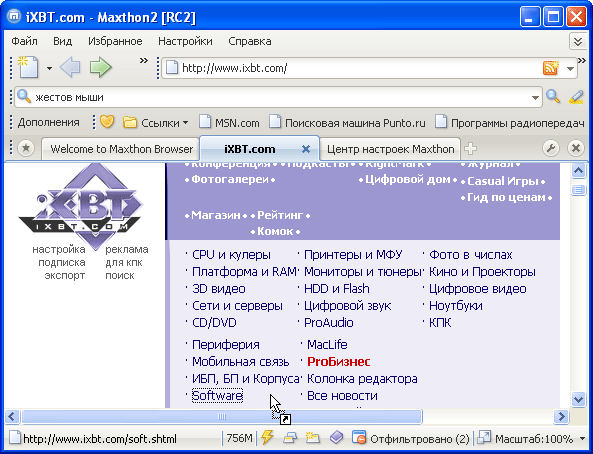The width and height of the screenshot is (593, 454).
Task: Click the Дополнения toolbar button
Action: coord(48,123)
